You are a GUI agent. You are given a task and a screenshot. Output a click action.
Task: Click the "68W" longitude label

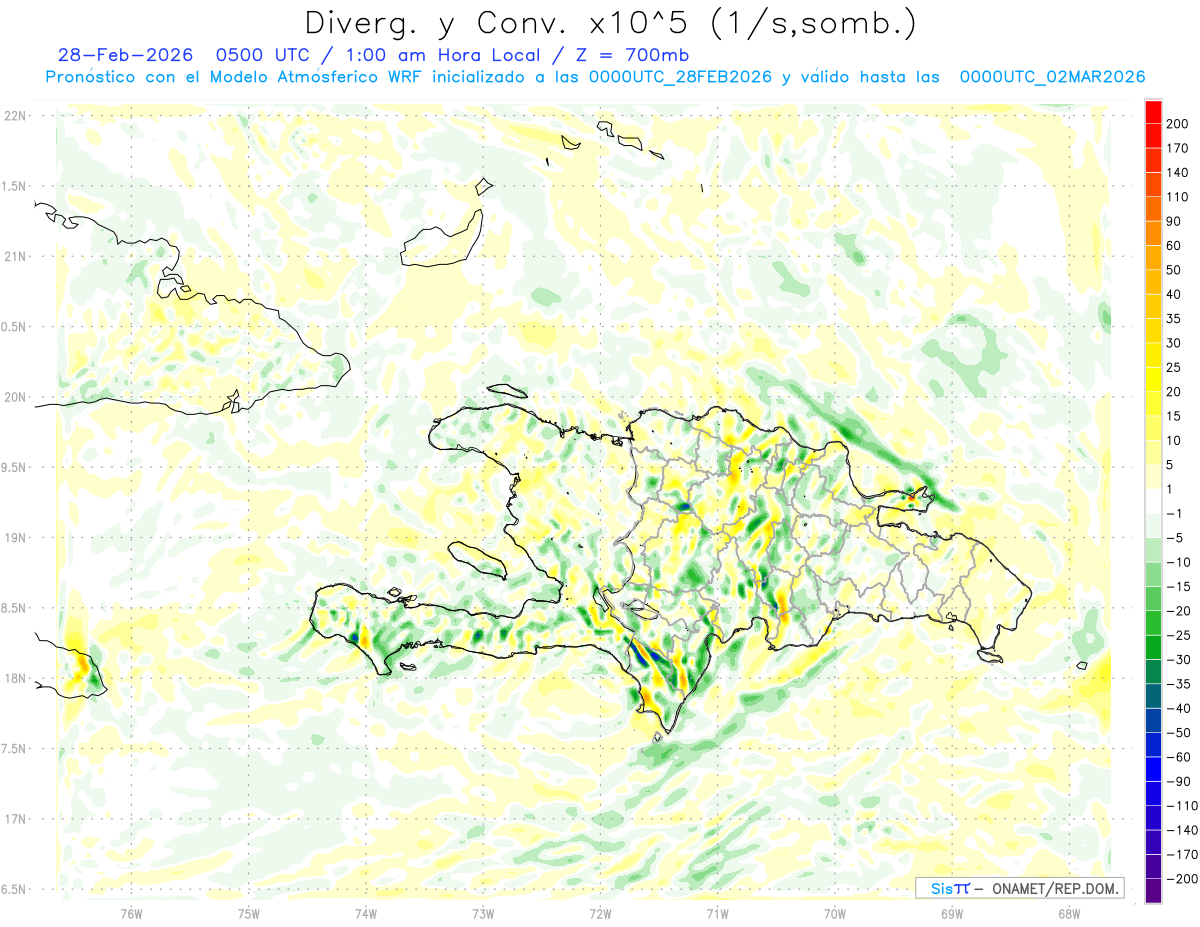click(x=1068, y=913)
